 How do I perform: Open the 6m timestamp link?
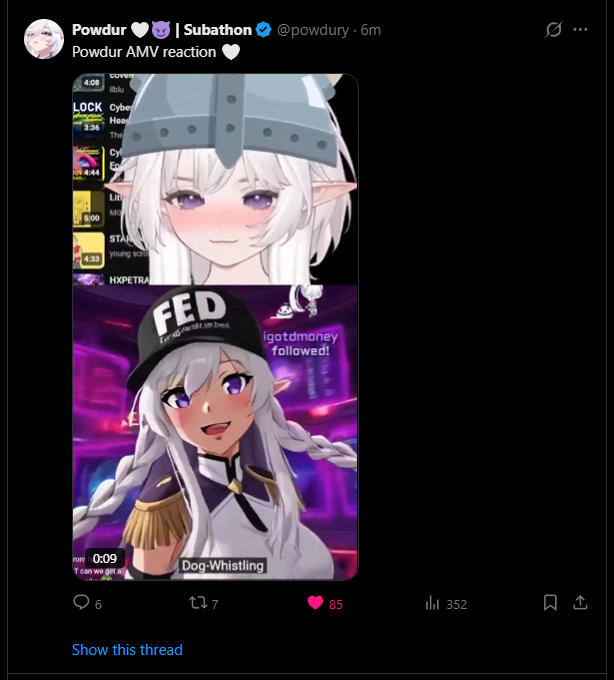pos(371,30)
